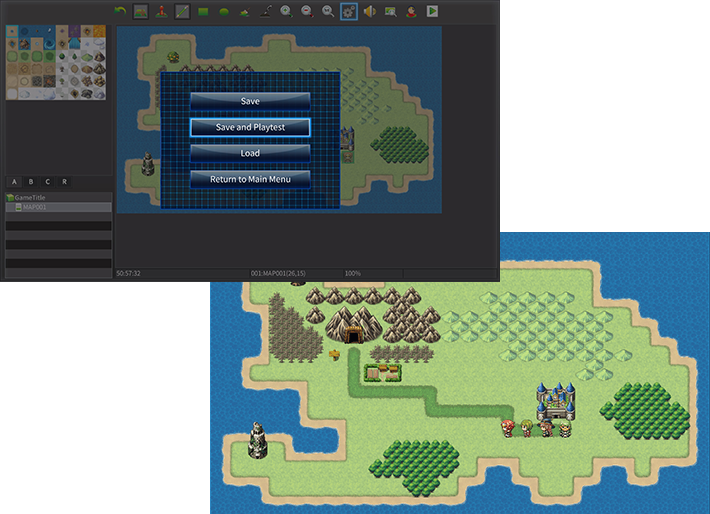Image resolution: width=710 pixels, height=514 pixels.
Task: Pick the whirlpool tile in palette
Action: pyautogui.click(x=49, y=44)
